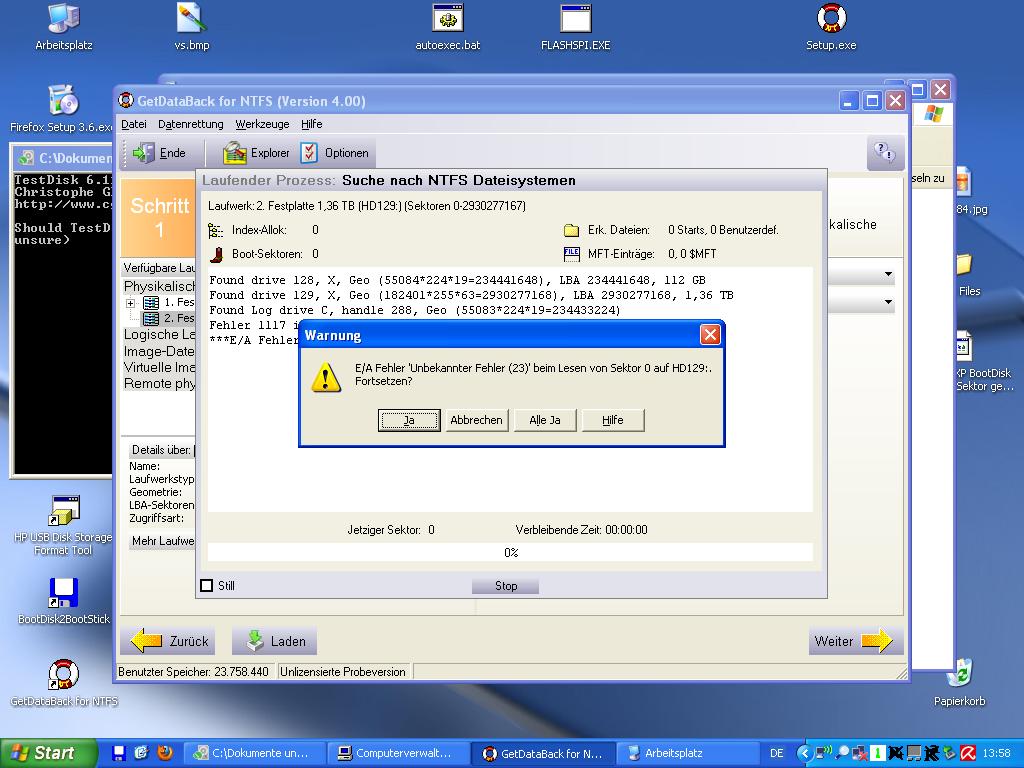The width and height of the screenshot is (1024, 768).
Task: Click Hilfe button in the Warnung dialog
Action: (613, 420)
